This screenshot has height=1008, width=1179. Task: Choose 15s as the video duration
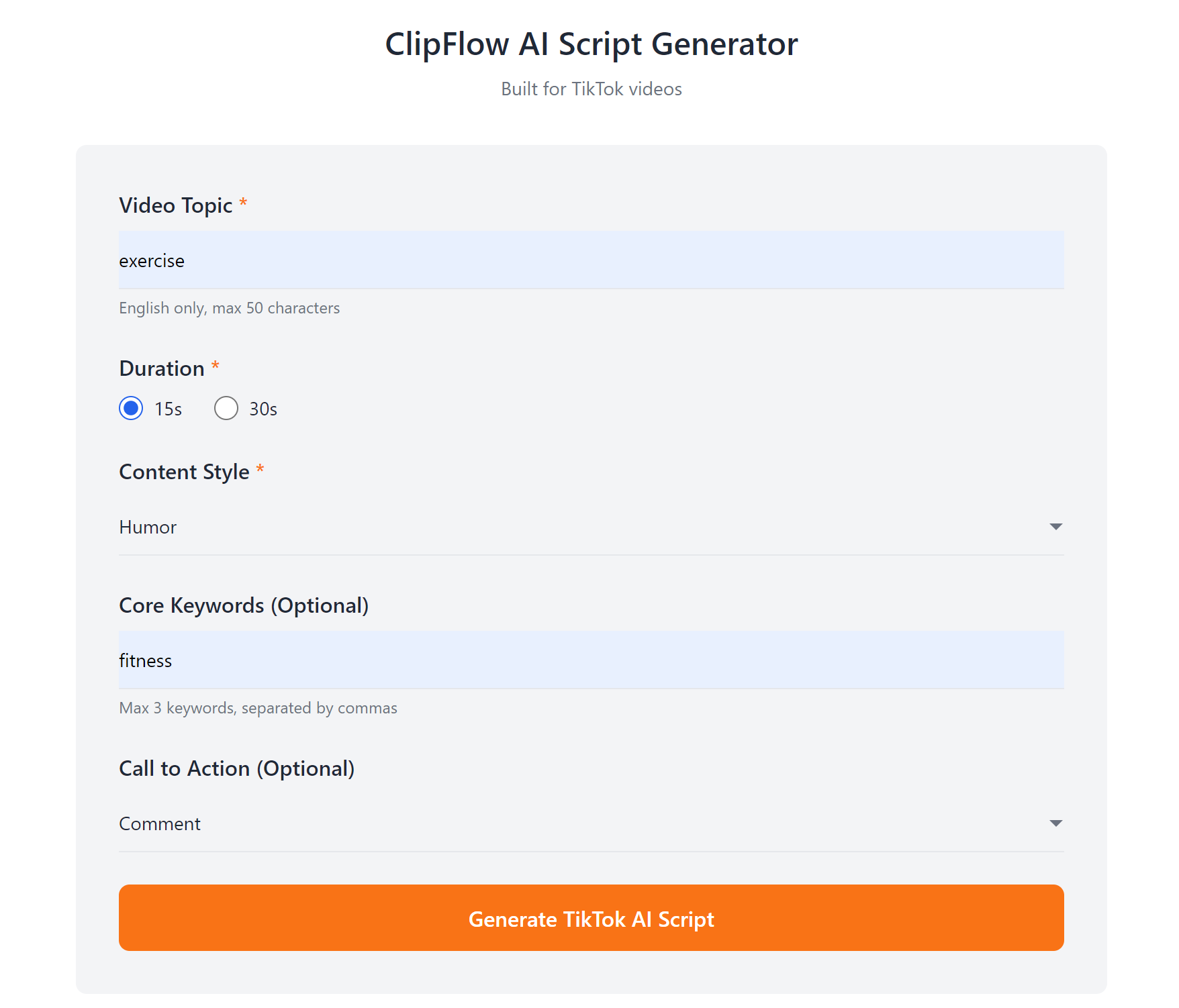point(132,407)
